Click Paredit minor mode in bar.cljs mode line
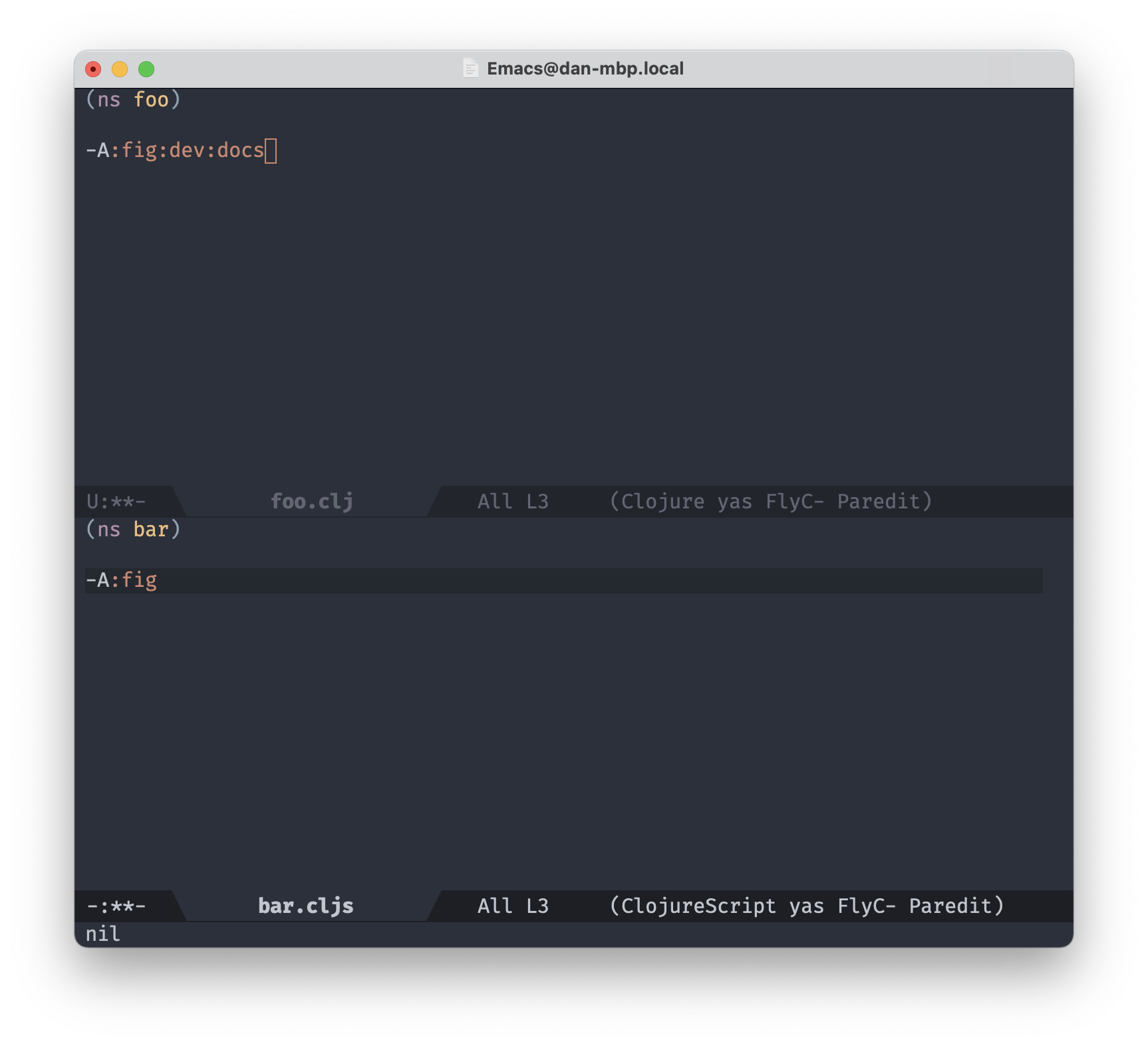The width and height of the screenshot is (1148, 1046). [950, 906]
